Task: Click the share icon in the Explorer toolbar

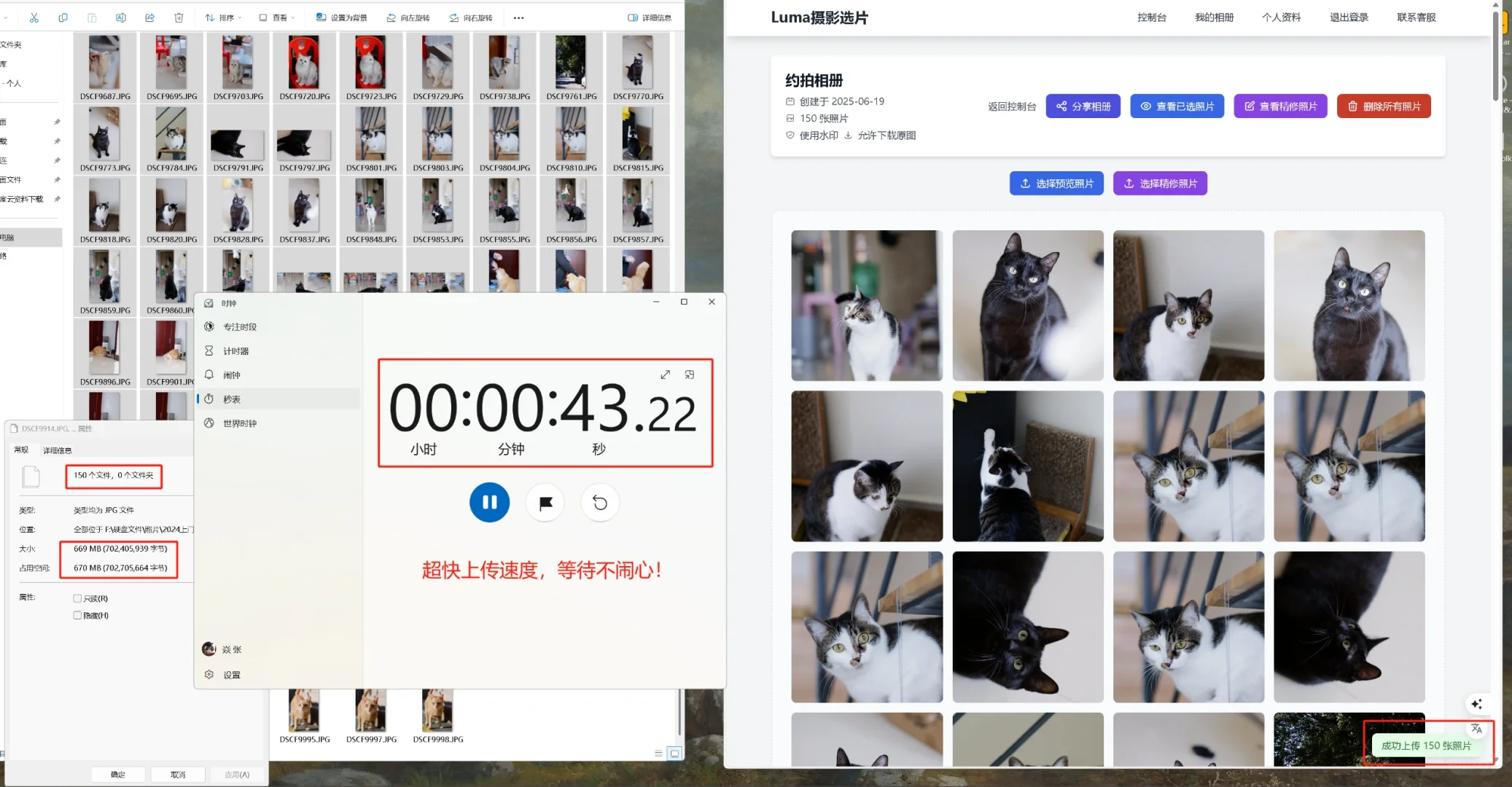Action: [x=150, y=17]
